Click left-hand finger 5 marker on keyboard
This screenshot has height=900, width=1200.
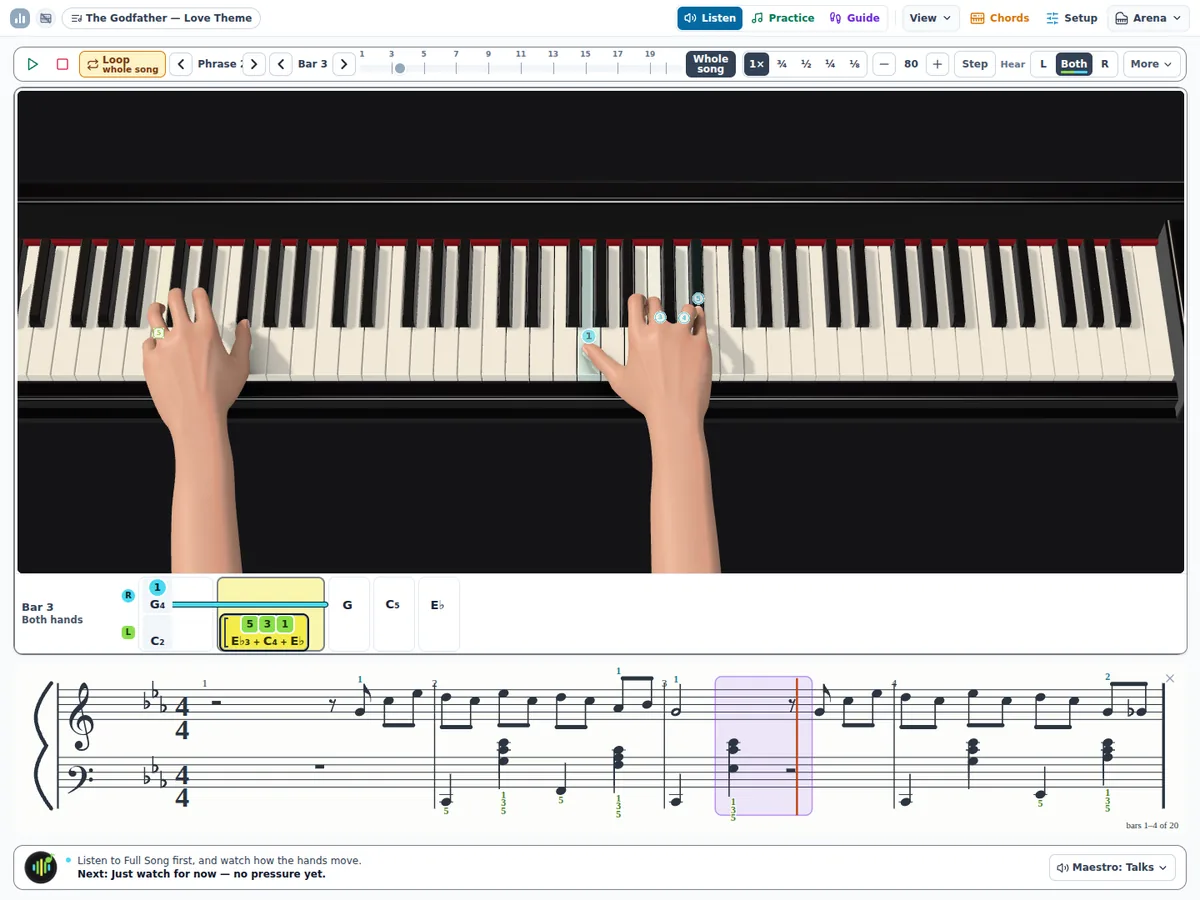(158, 333)
